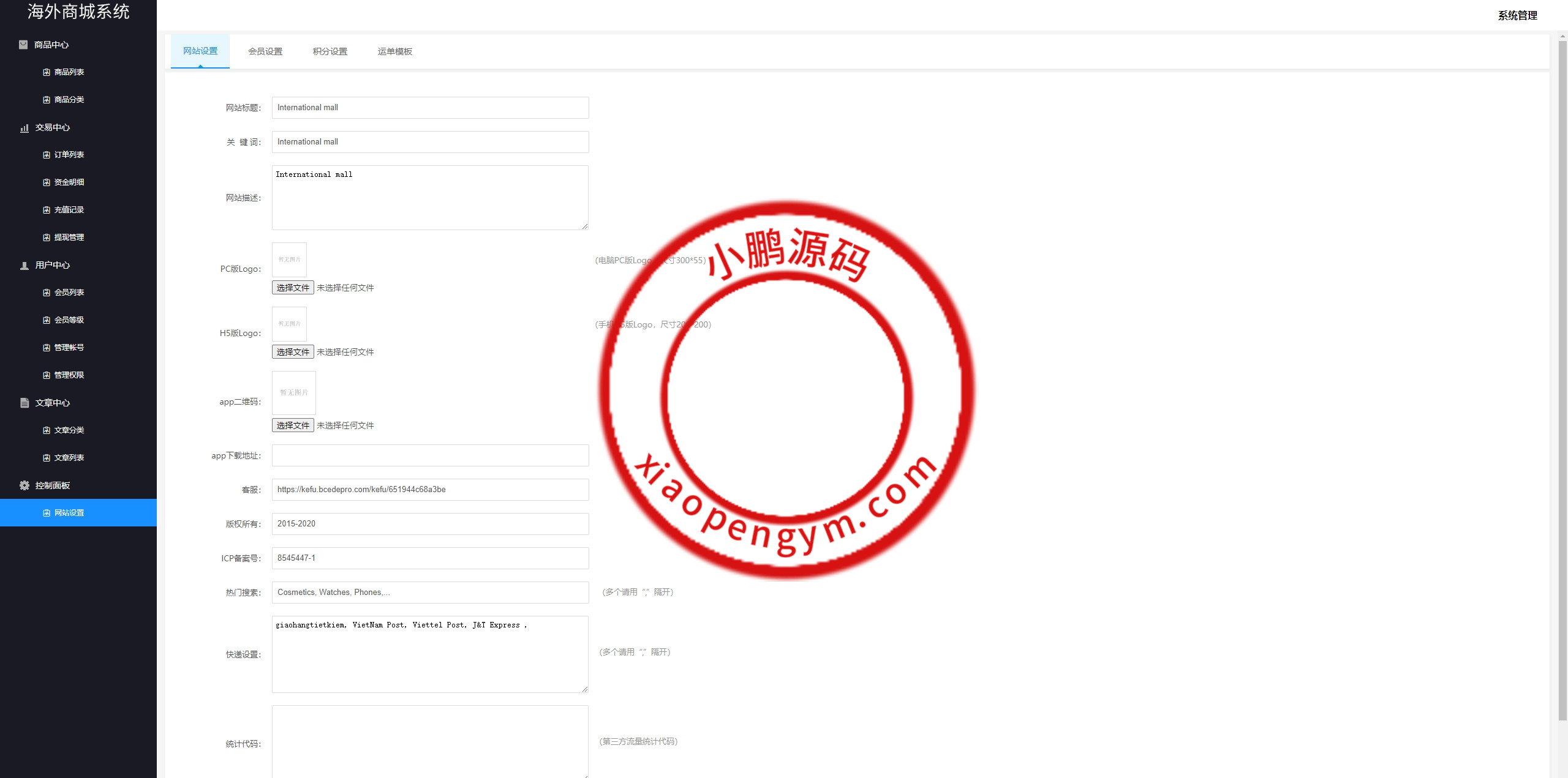The width and height of the screenshot is (1568, 778).
Task: Click the H5版Logo placeholder thumbnail
Action: click(289, 324)
